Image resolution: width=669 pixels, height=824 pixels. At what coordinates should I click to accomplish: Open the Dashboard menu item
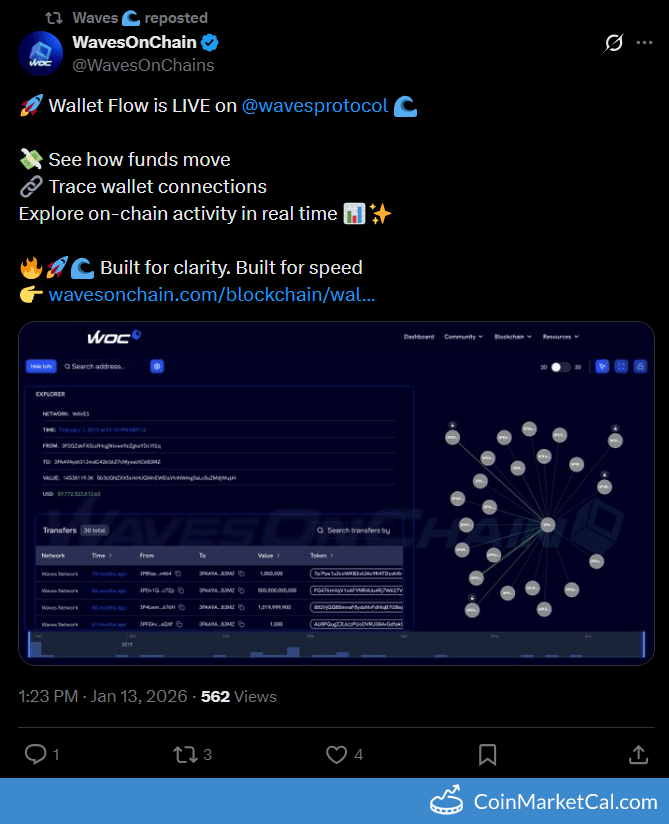pyautogui.click(x=419, y=337)
